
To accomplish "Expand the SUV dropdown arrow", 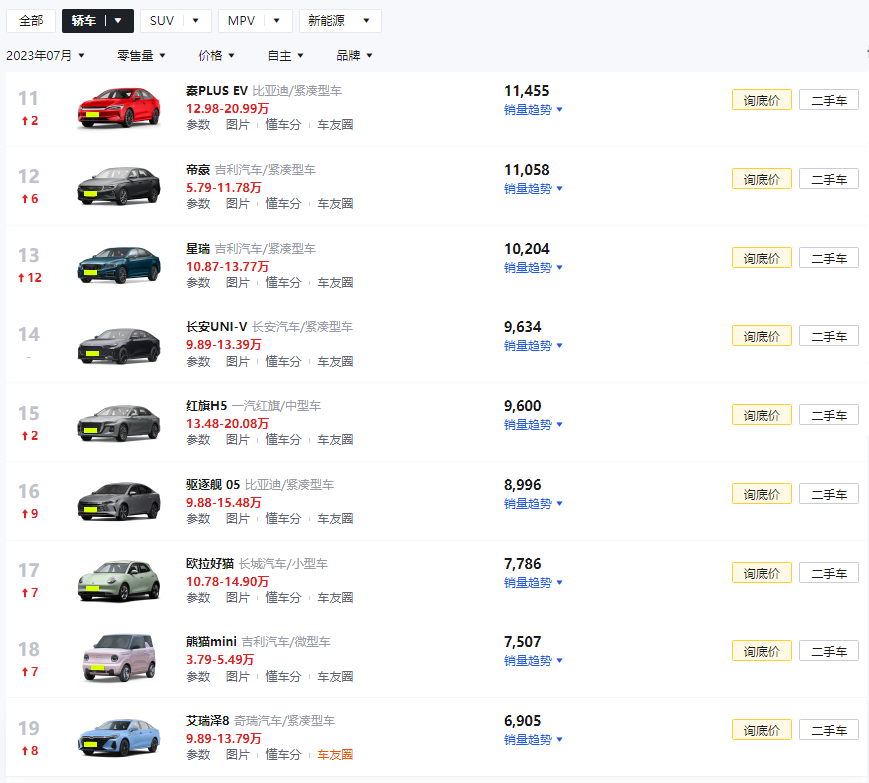I will pos(196,21).
